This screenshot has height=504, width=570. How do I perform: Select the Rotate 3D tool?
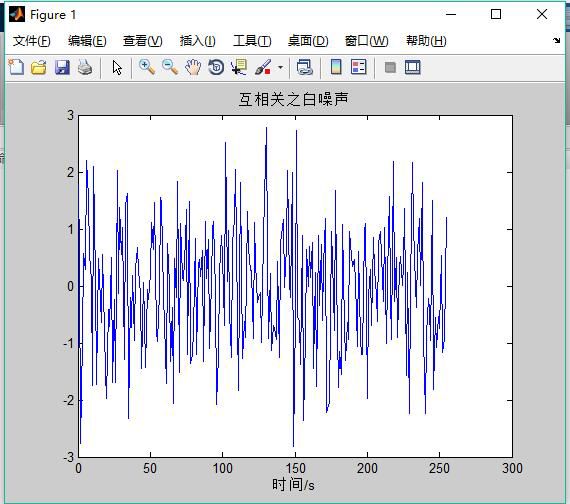tap(216, 68)
